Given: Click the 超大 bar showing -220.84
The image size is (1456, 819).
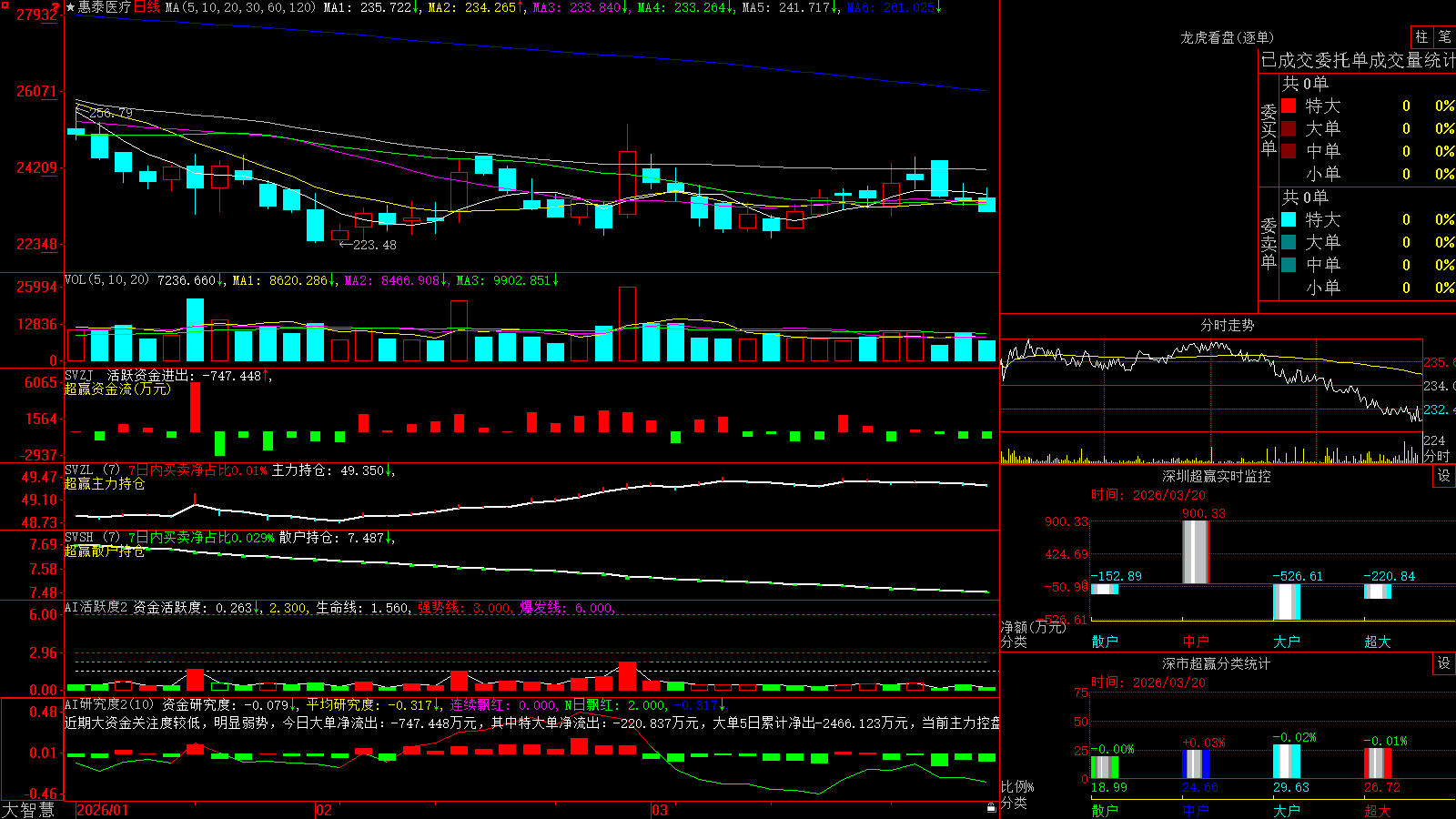Looking at the screenshot, I should coord(1378,591).
